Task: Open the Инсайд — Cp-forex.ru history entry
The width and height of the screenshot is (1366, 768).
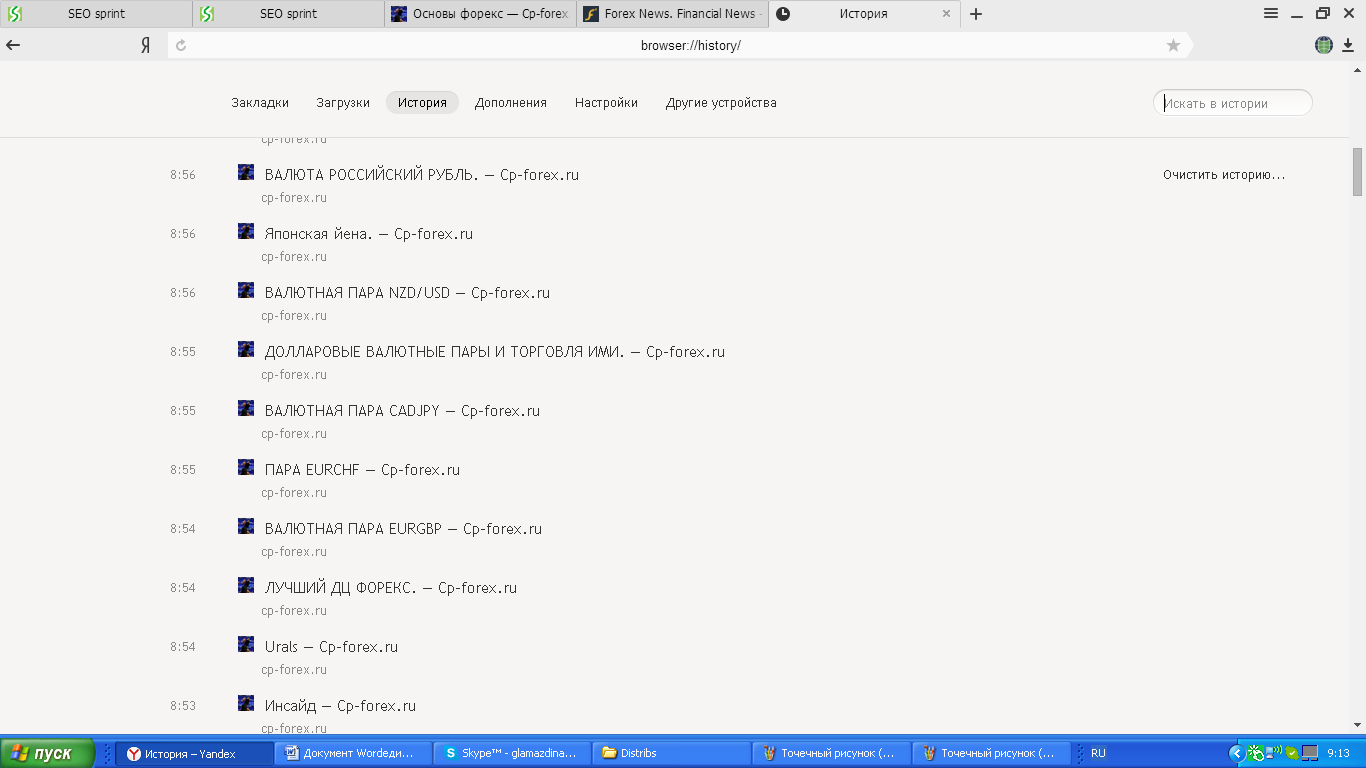Action: click(x=340, y=706)
